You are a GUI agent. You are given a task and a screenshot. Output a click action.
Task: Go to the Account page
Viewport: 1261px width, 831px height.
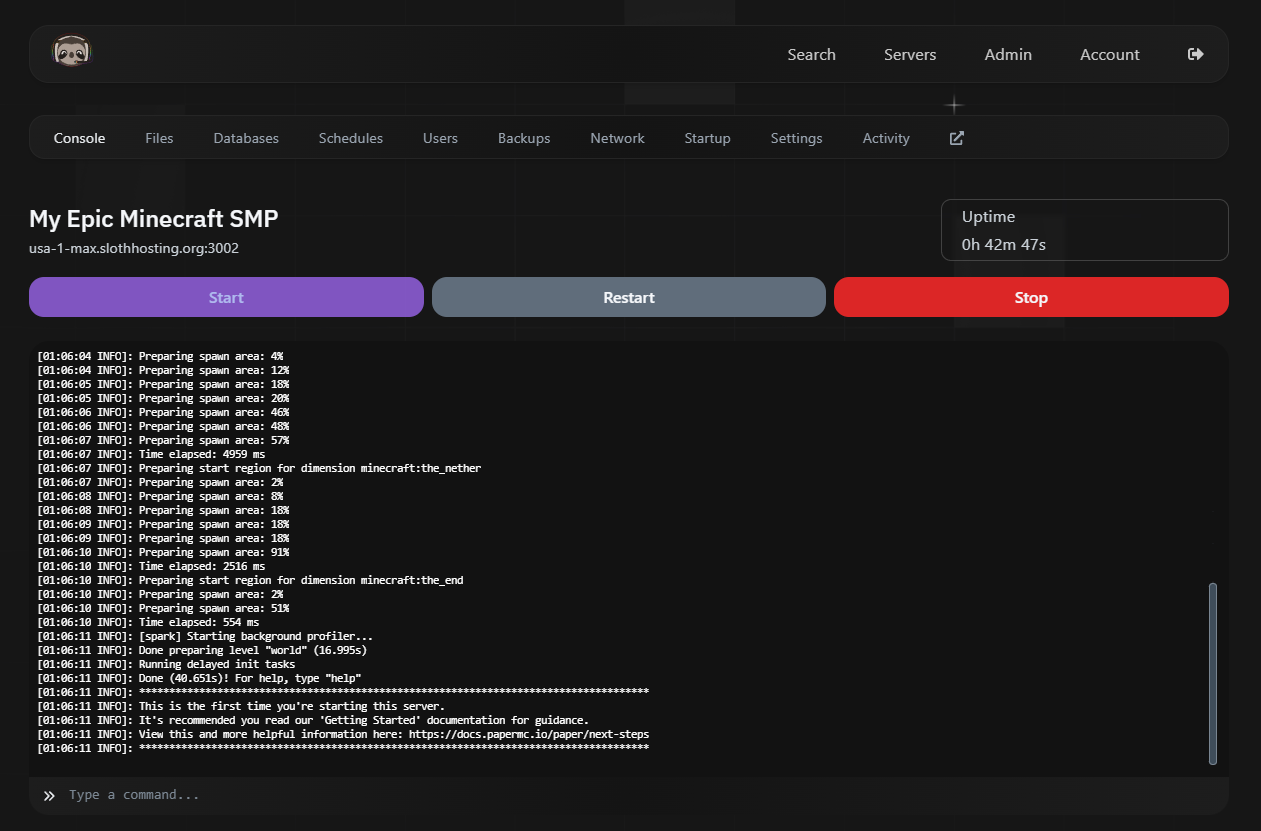1109,54
